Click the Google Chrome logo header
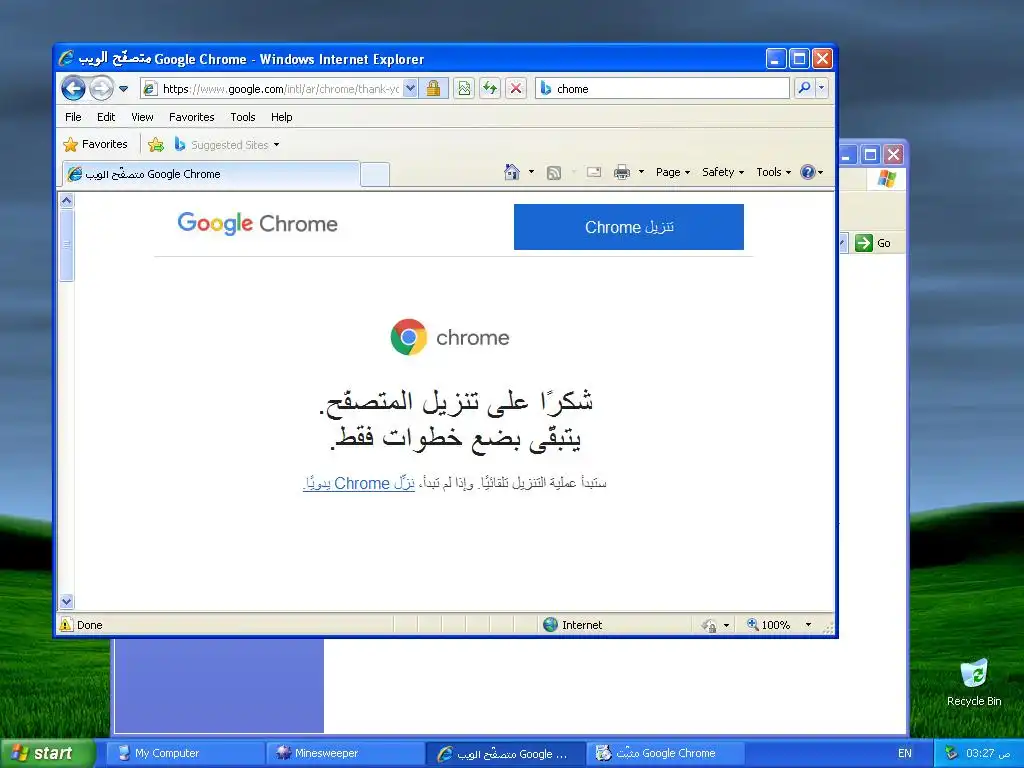 [x=257, y=223]
